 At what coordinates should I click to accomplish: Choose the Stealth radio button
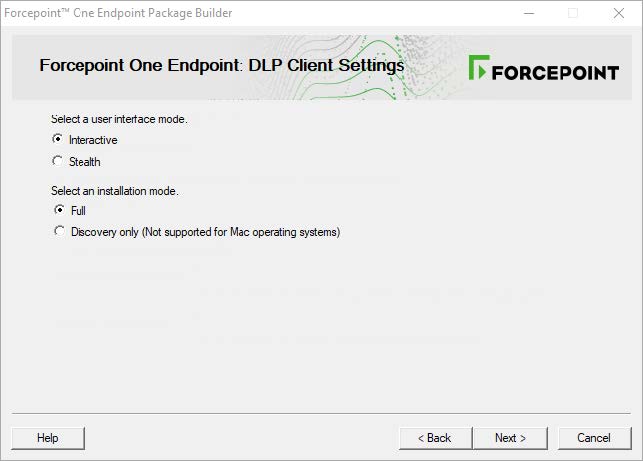58,161
